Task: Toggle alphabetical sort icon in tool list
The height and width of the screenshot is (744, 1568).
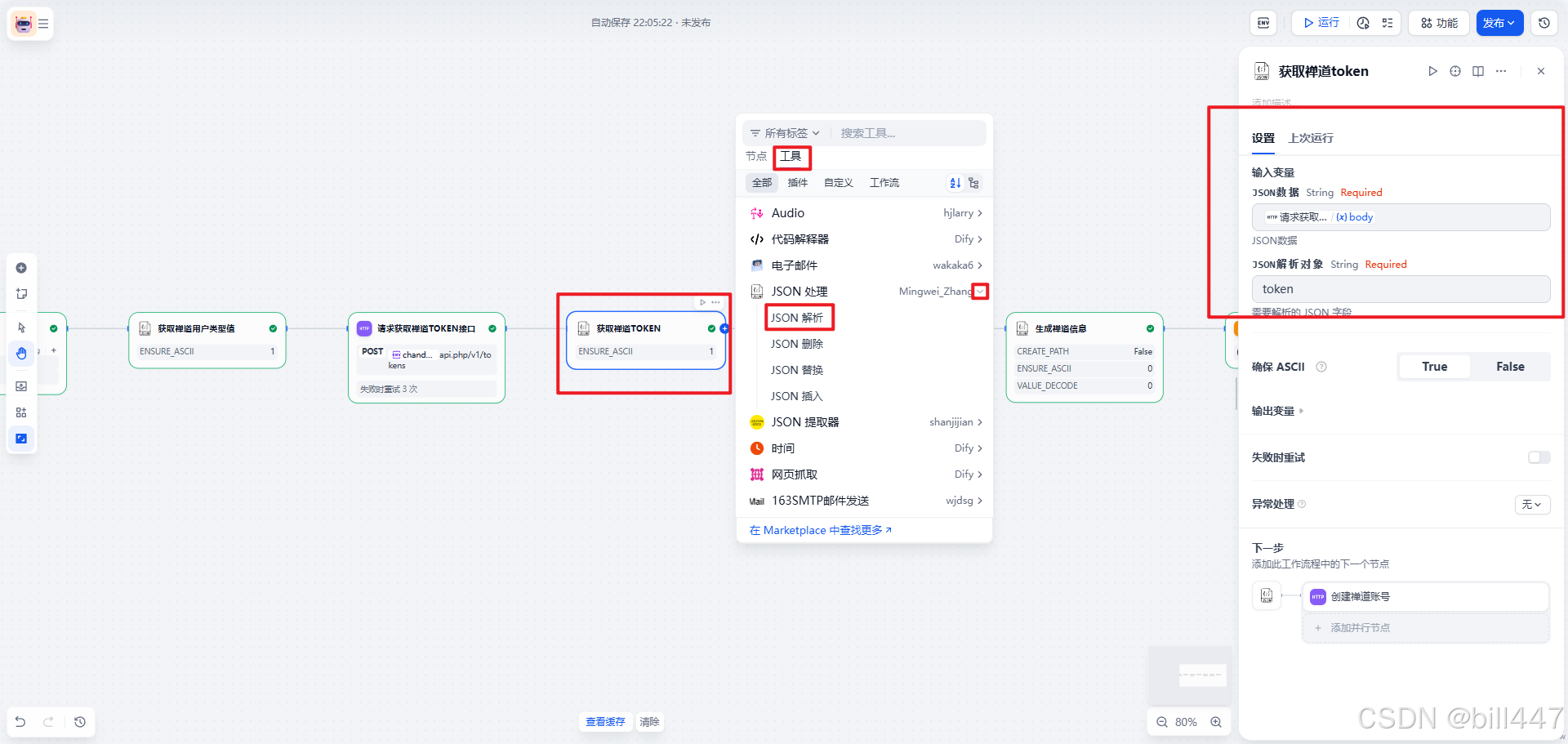Action: click(x=955, y=183)
